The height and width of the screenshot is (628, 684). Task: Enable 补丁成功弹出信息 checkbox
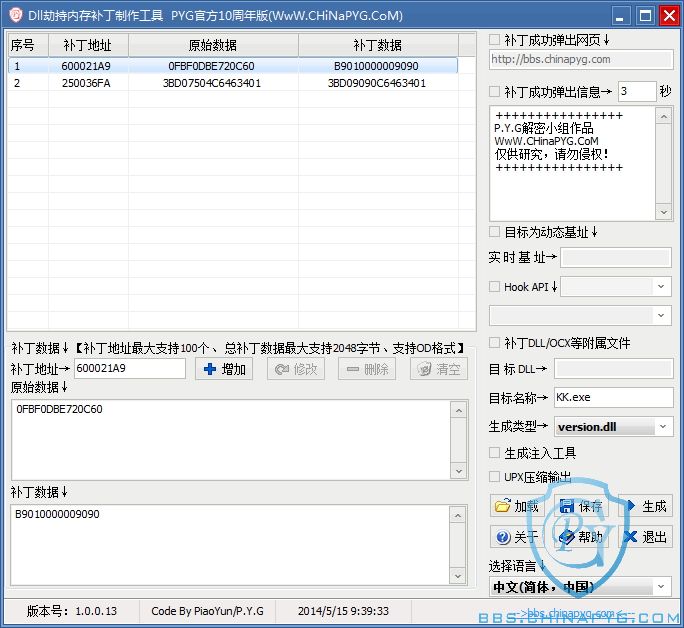[494, 91]
